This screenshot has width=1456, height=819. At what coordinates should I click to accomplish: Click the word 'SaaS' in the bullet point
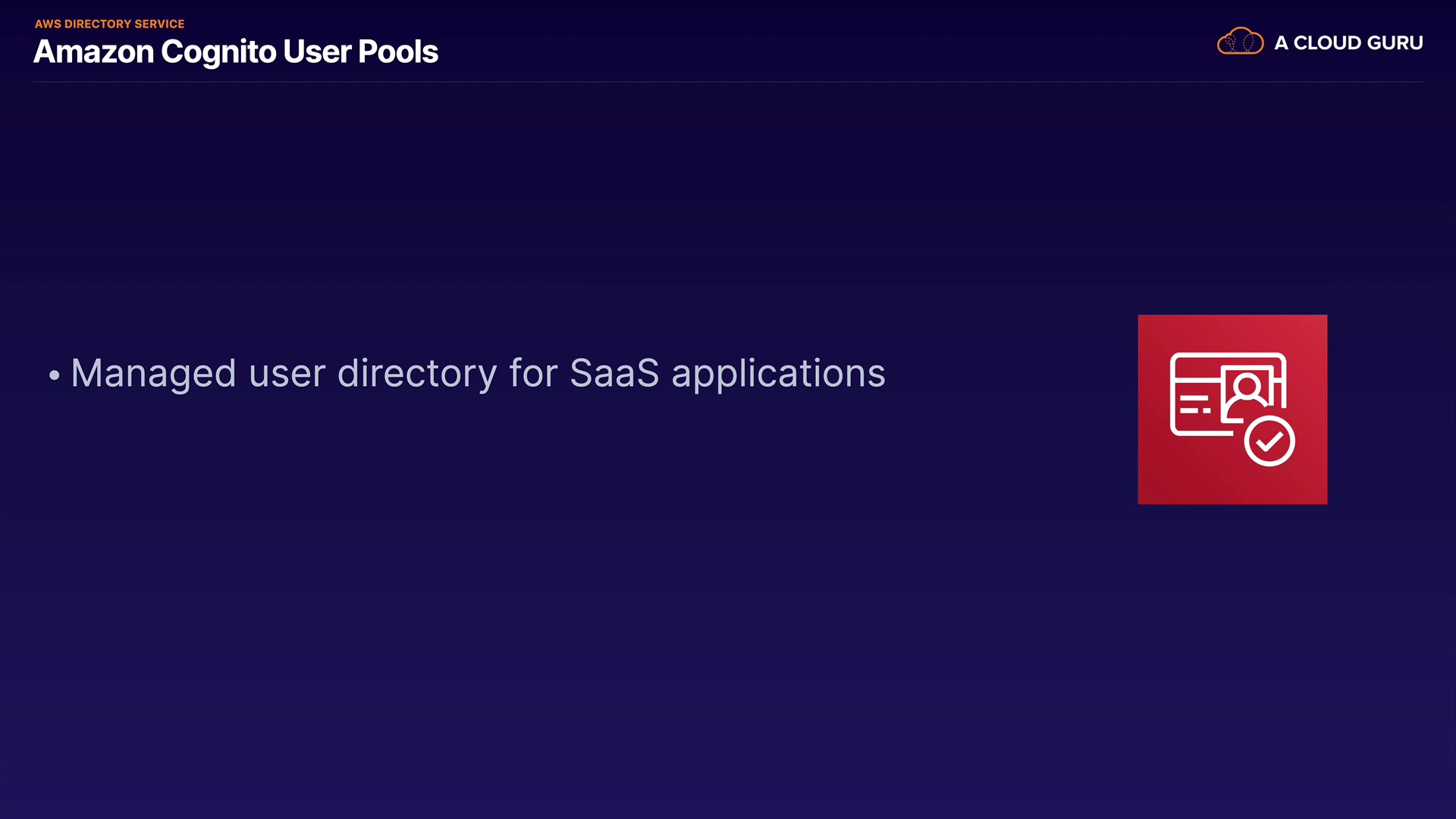(x=614, y=373)
